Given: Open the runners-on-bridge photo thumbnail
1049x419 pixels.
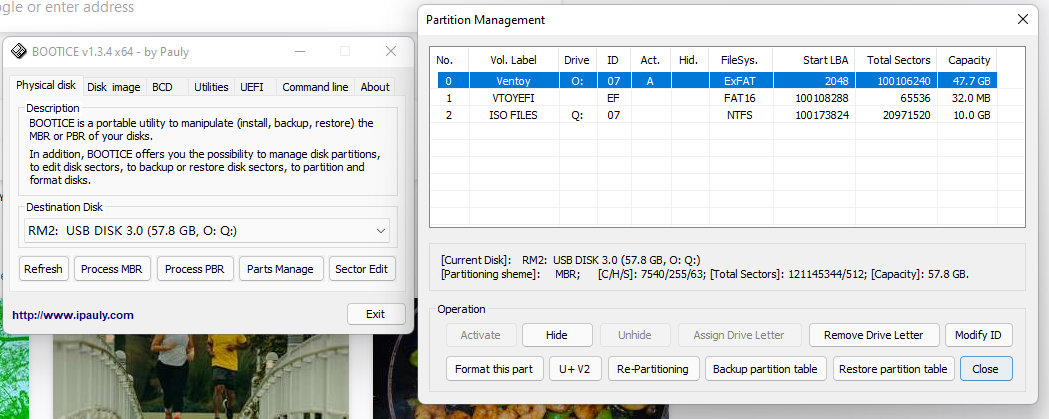Looking at the screenshot, I should (x=201, y=376).
